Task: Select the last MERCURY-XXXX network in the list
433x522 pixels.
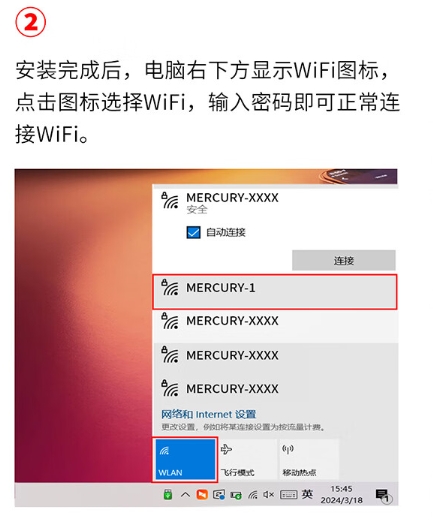Action: (x=275, y=389)
